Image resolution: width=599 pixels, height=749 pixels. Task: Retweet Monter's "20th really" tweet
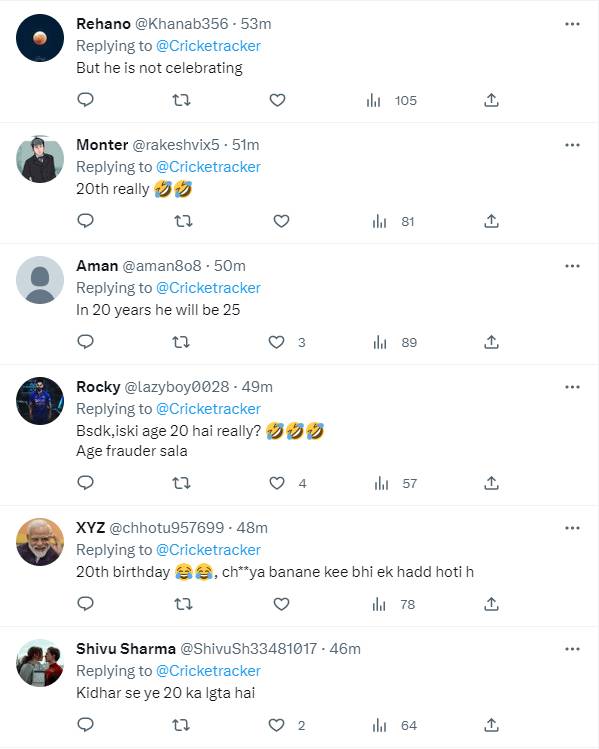click(x=183, y=221)
